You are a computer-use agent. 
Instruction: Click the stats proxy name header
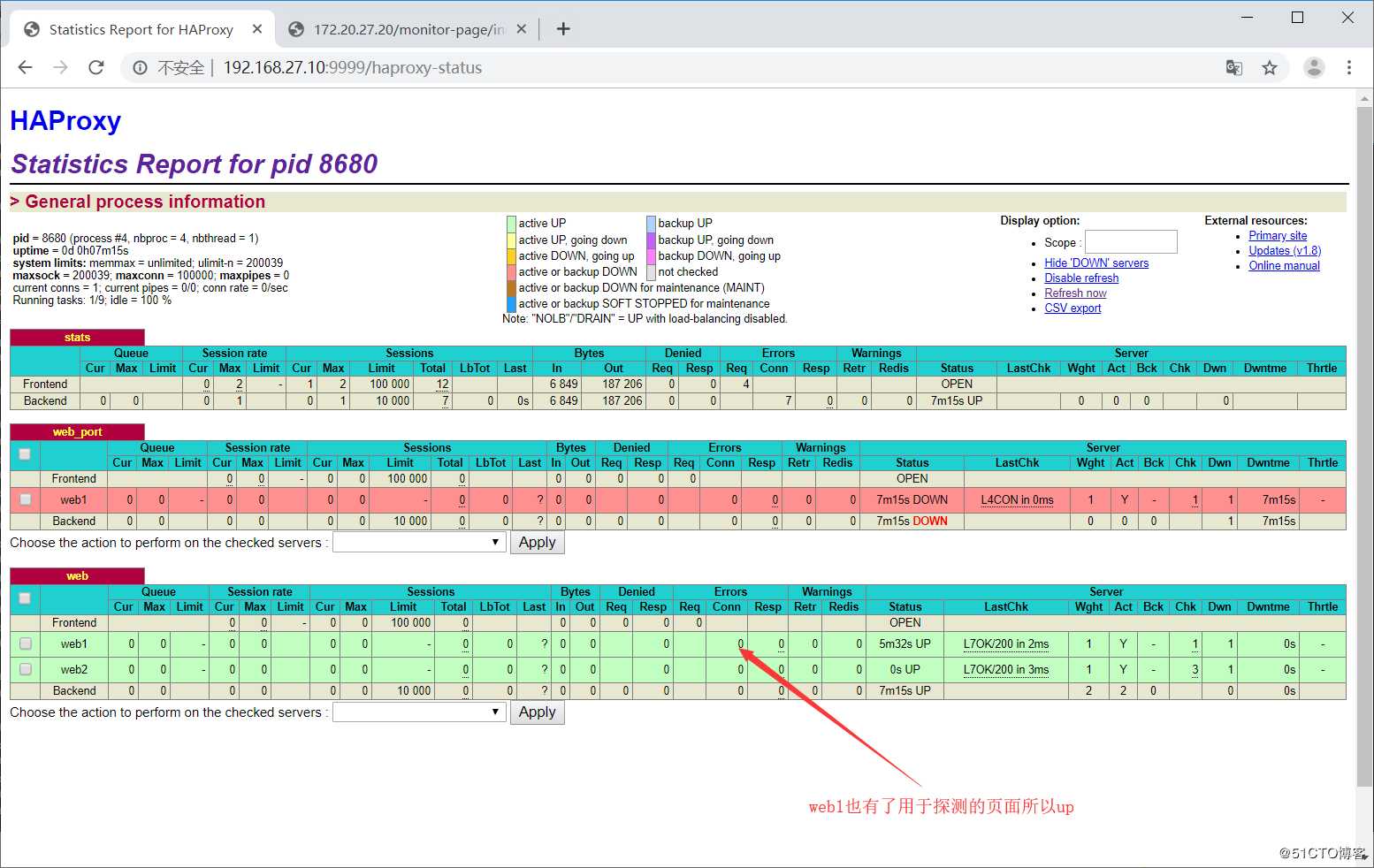77,337
